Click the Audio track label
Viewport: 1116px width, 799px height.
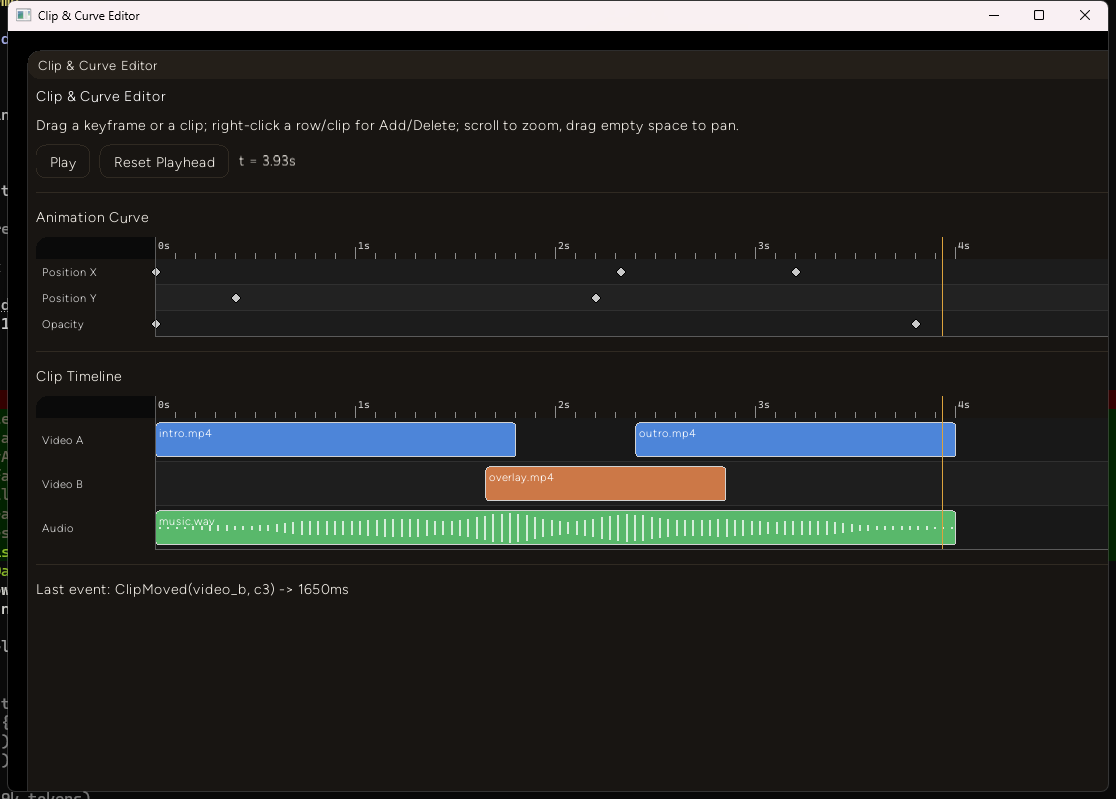(x=58, y=529)
